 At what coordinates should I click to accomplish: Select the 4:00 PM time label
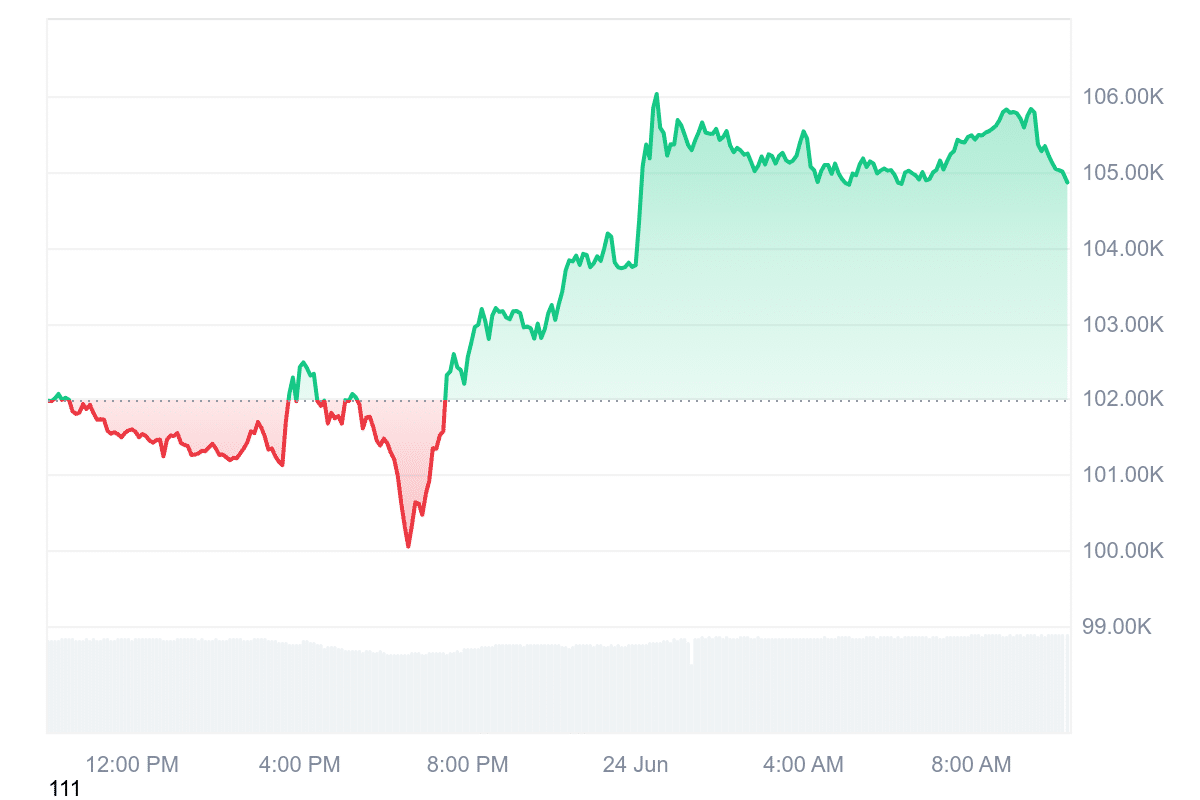point(300,765)
